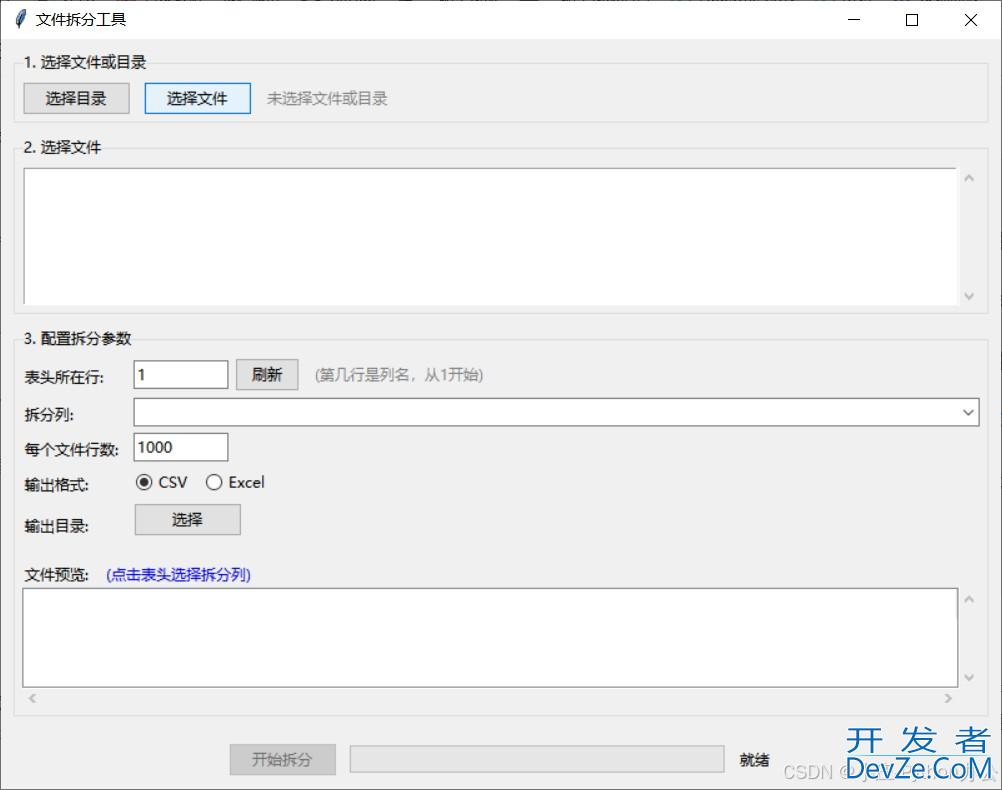Click the rows-per-file input showing 1000
This screenshot has width=1002, height=790.
(x=180, y=447)
